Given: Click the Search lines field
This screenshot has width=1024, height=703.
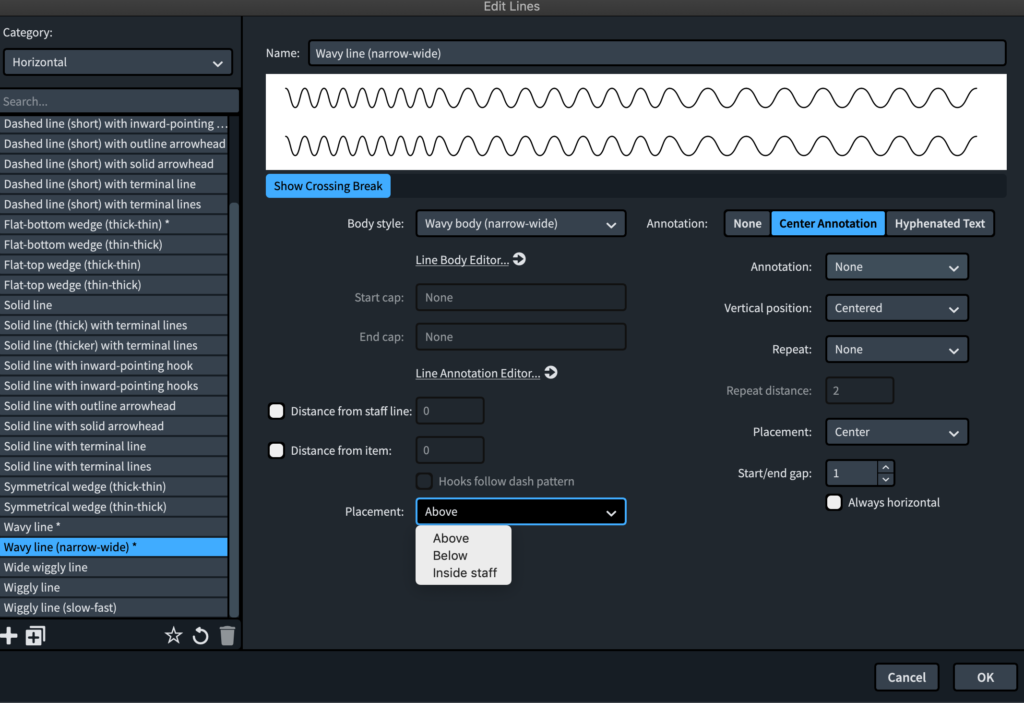Looking at the screenshot, I should point(119,101).
